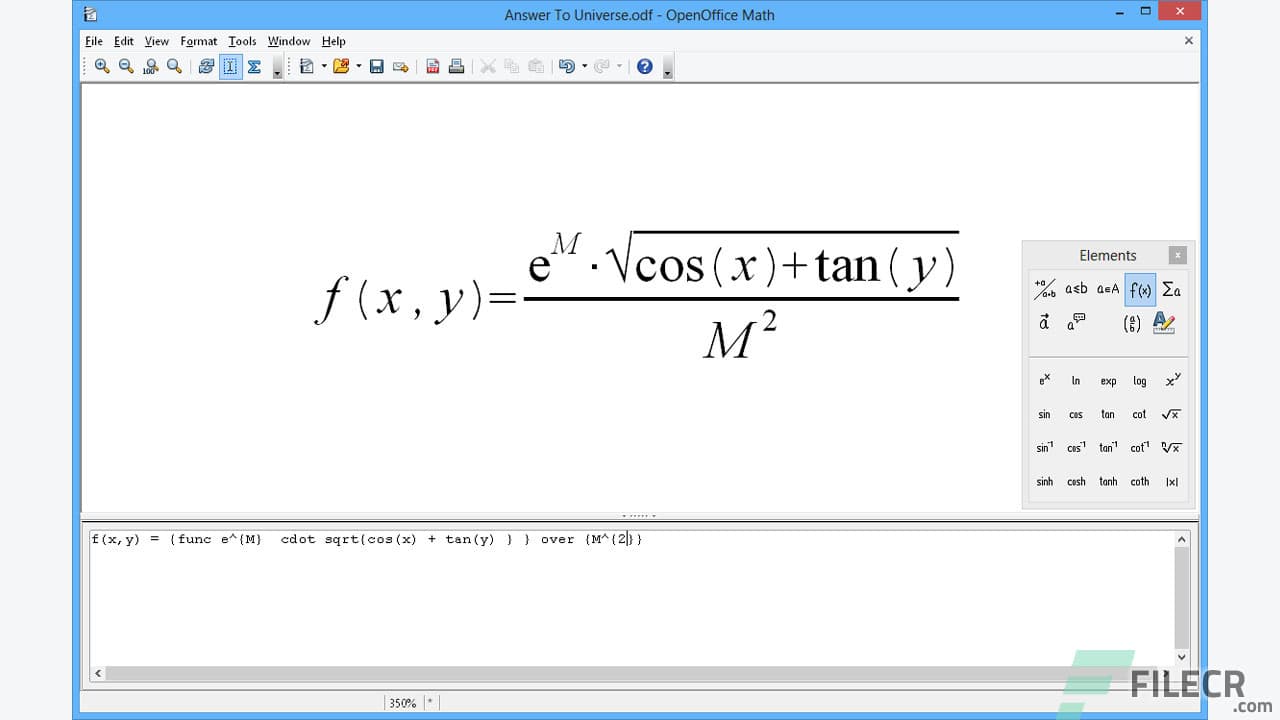Switch to the Functions f(x) category
Screen dimensions: 1280x720
point(1140,289)
